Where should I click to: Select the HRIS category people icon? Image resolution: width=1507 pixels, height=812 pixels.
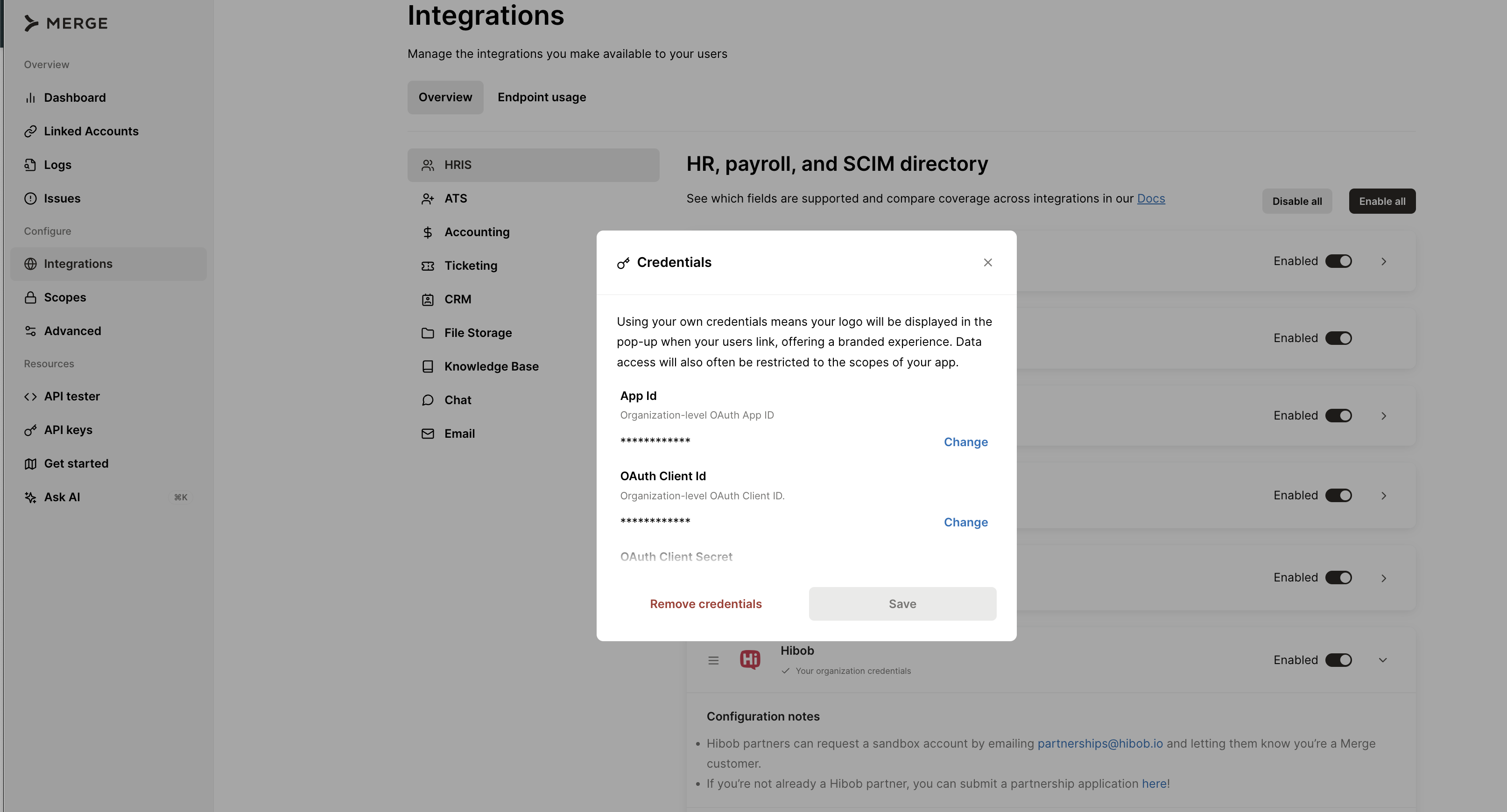pos(428,166)
